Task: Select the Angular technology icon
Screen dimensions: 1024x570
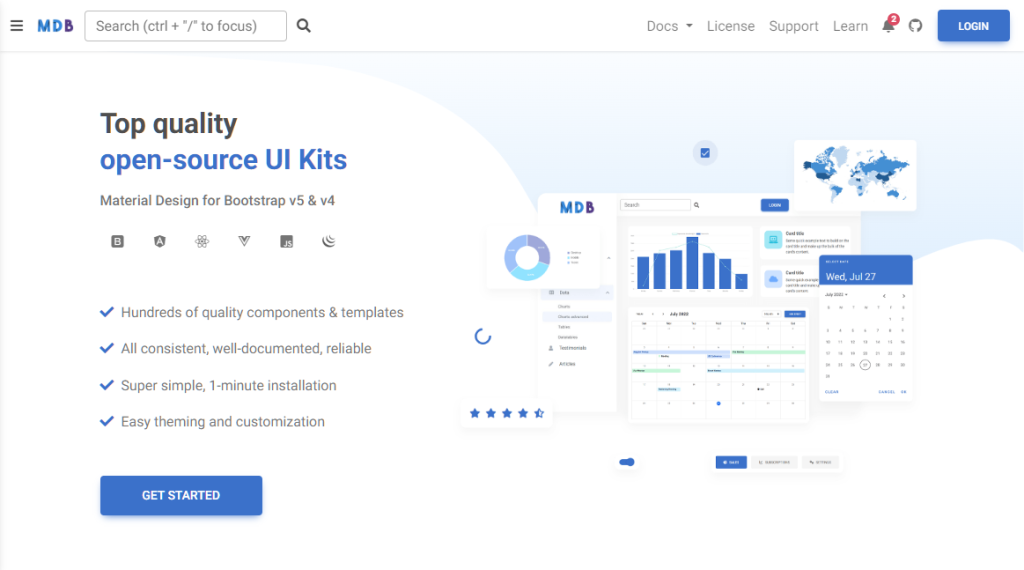Action: tap(159, 242)
